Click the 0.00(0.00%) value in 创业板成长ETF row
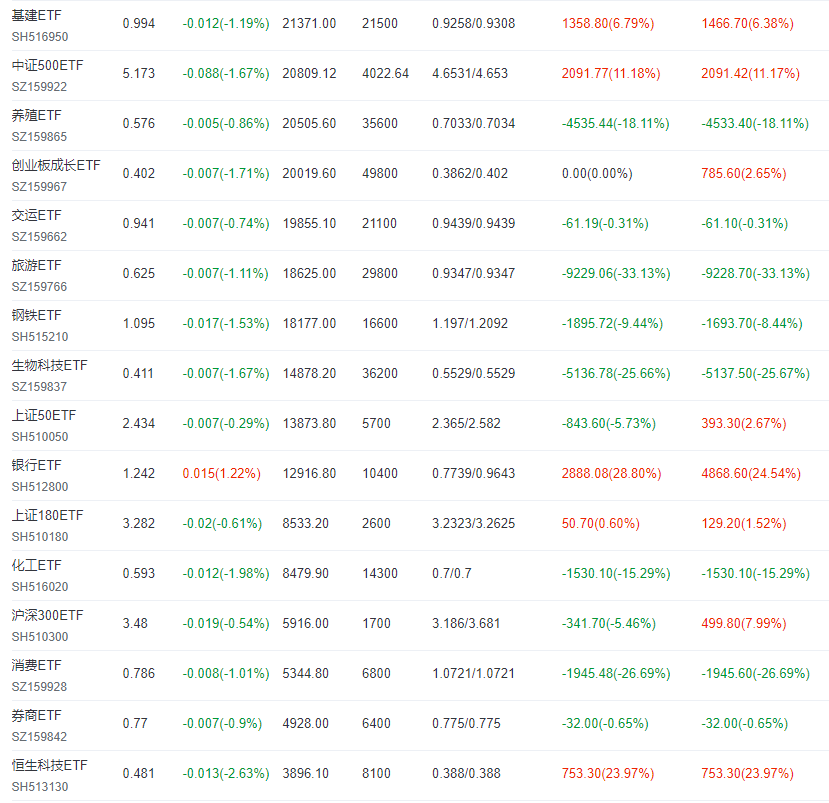Image resolution: width=829 pixels, height=803 pixels. click(597, 174)
